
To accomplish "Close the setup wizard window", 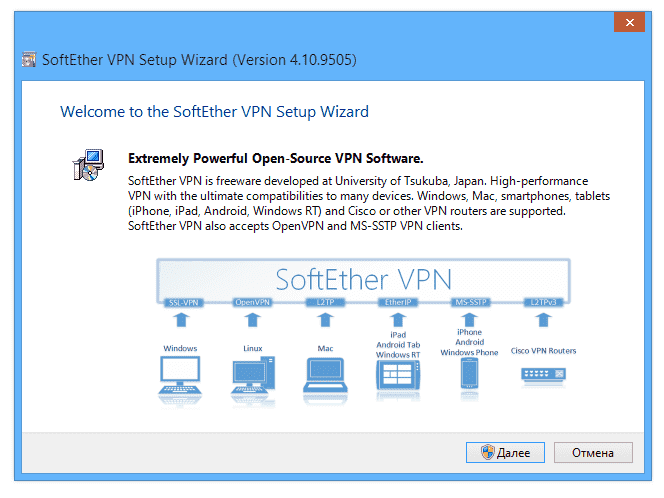I will pyautogui.click(x=628, y=20).
